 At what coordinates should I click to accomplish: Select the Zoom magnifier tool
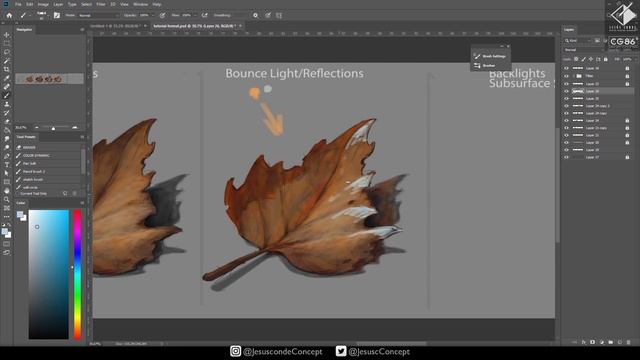point(7,199)
